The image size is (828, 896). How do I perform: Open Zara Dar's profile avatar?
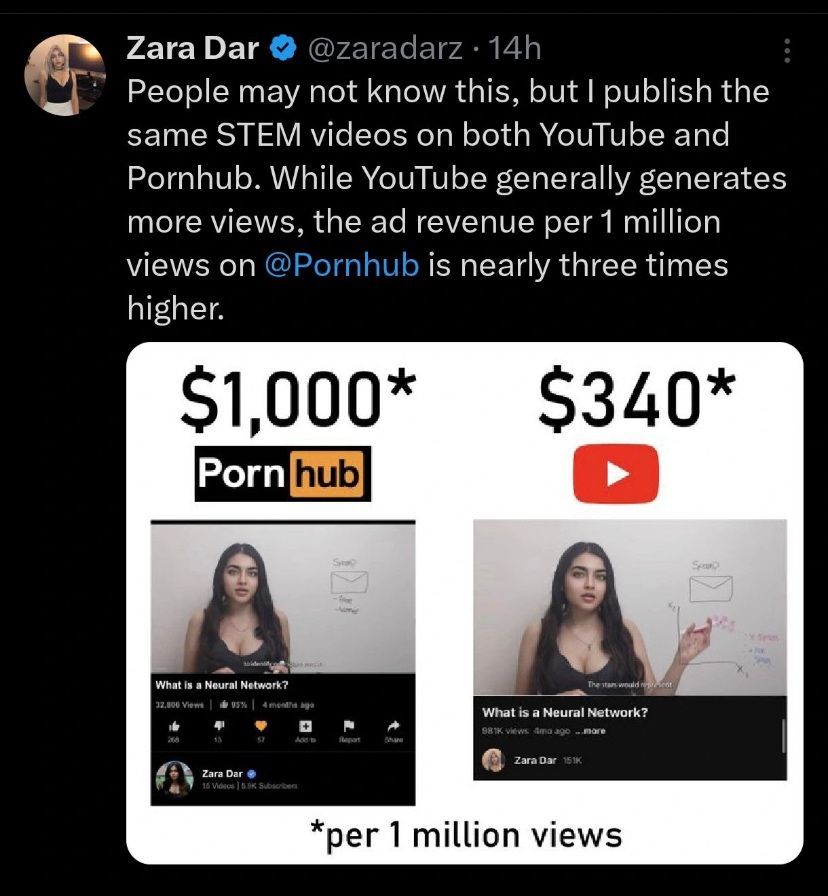pyautogui.click(x=65, y=75)
